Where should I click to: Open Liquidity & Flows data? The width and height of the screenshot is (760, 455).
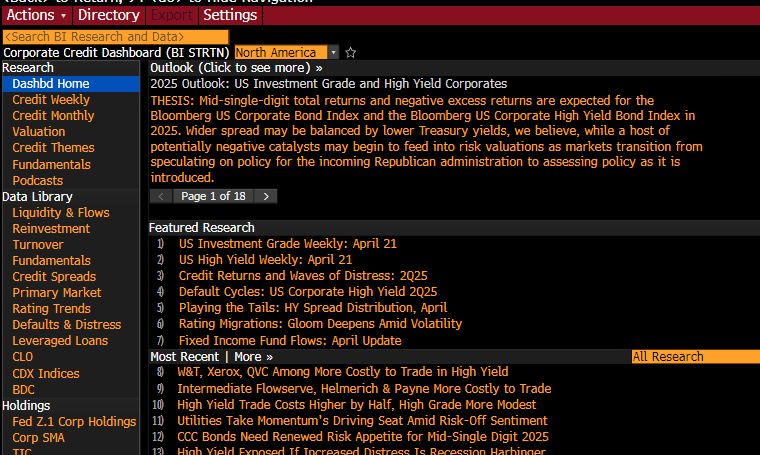[61, 213]
